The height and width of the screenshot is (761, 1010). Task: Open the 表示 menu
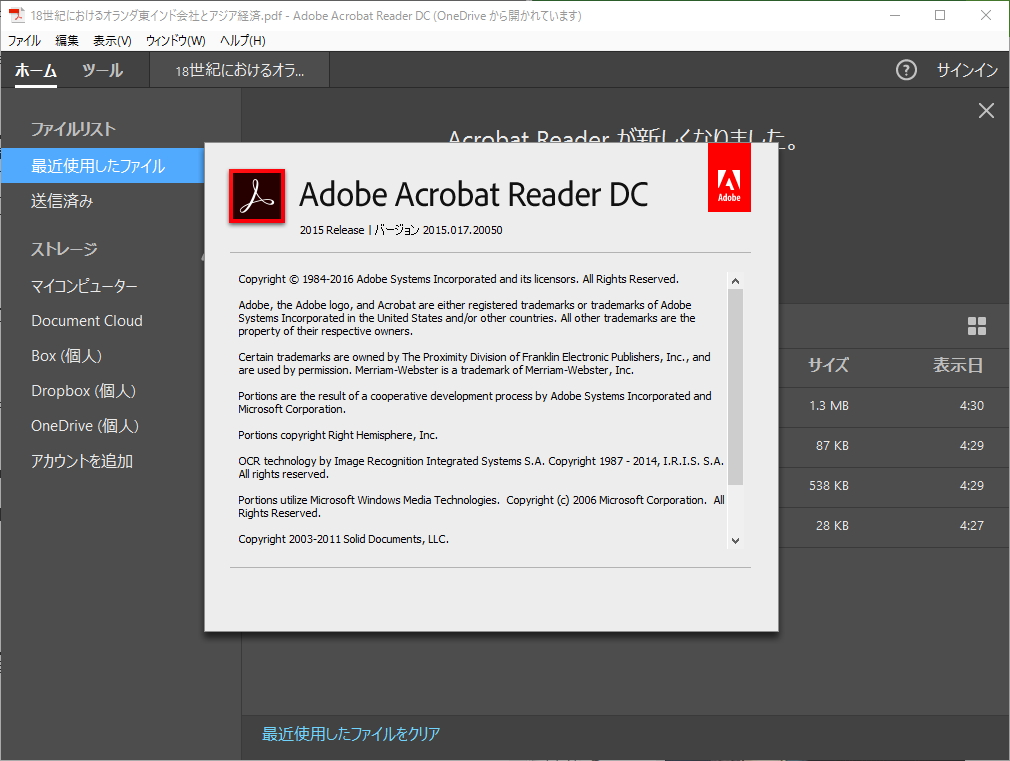(110, 40)
